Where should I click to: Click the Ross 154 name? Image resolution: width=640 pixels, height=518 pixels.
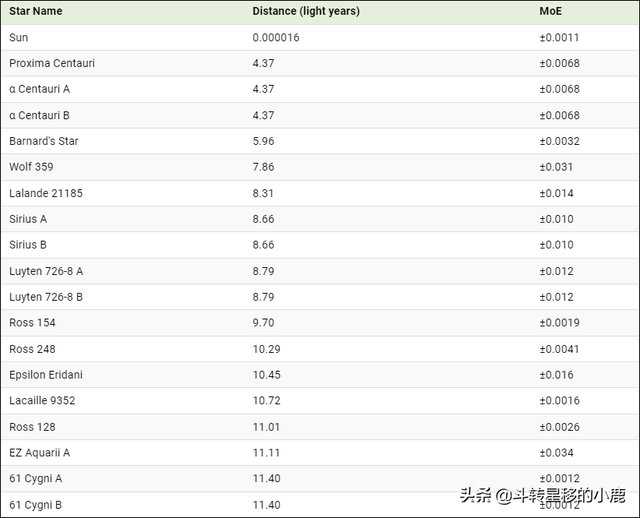pos(32,323)
